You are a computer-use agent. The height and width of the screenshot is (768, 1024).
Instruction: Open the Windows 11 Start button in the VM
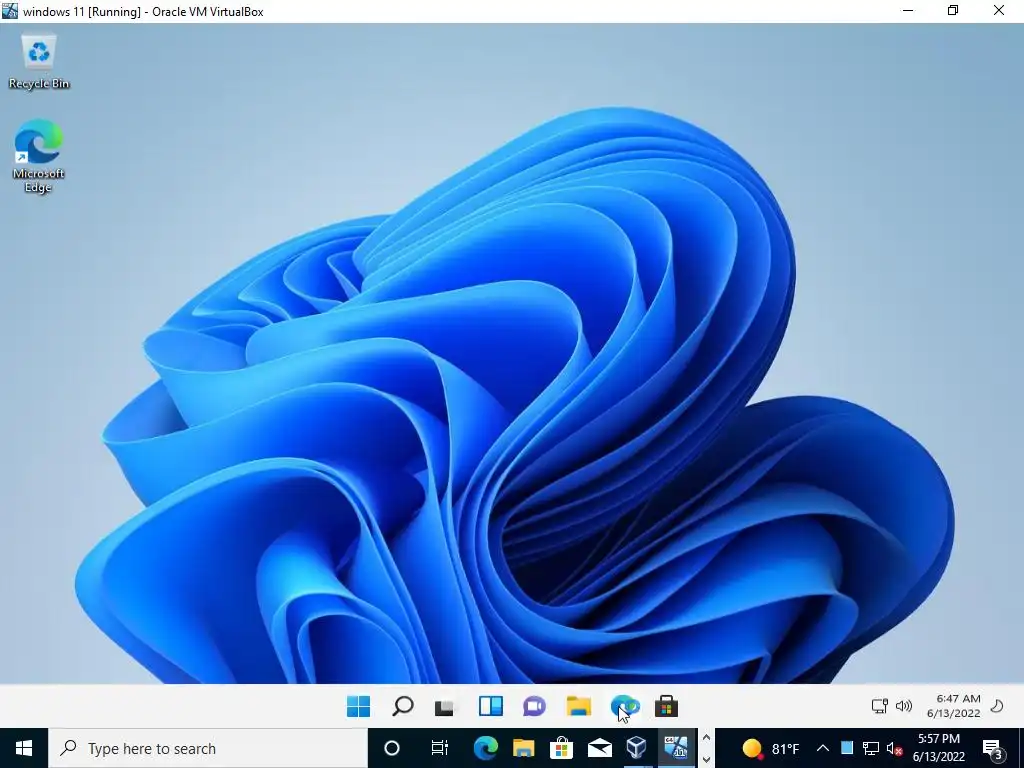[x=359, y=706]
